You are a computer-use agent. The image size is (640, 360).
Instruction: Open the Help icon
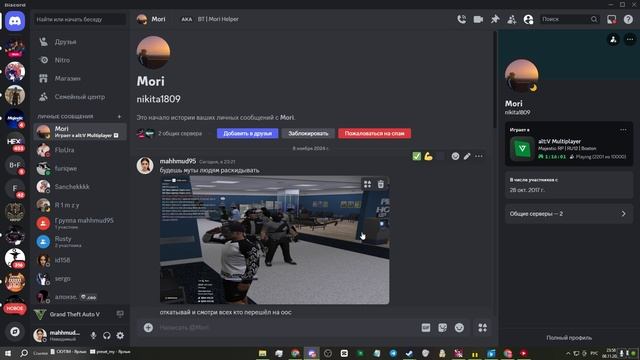coord(628,19)
